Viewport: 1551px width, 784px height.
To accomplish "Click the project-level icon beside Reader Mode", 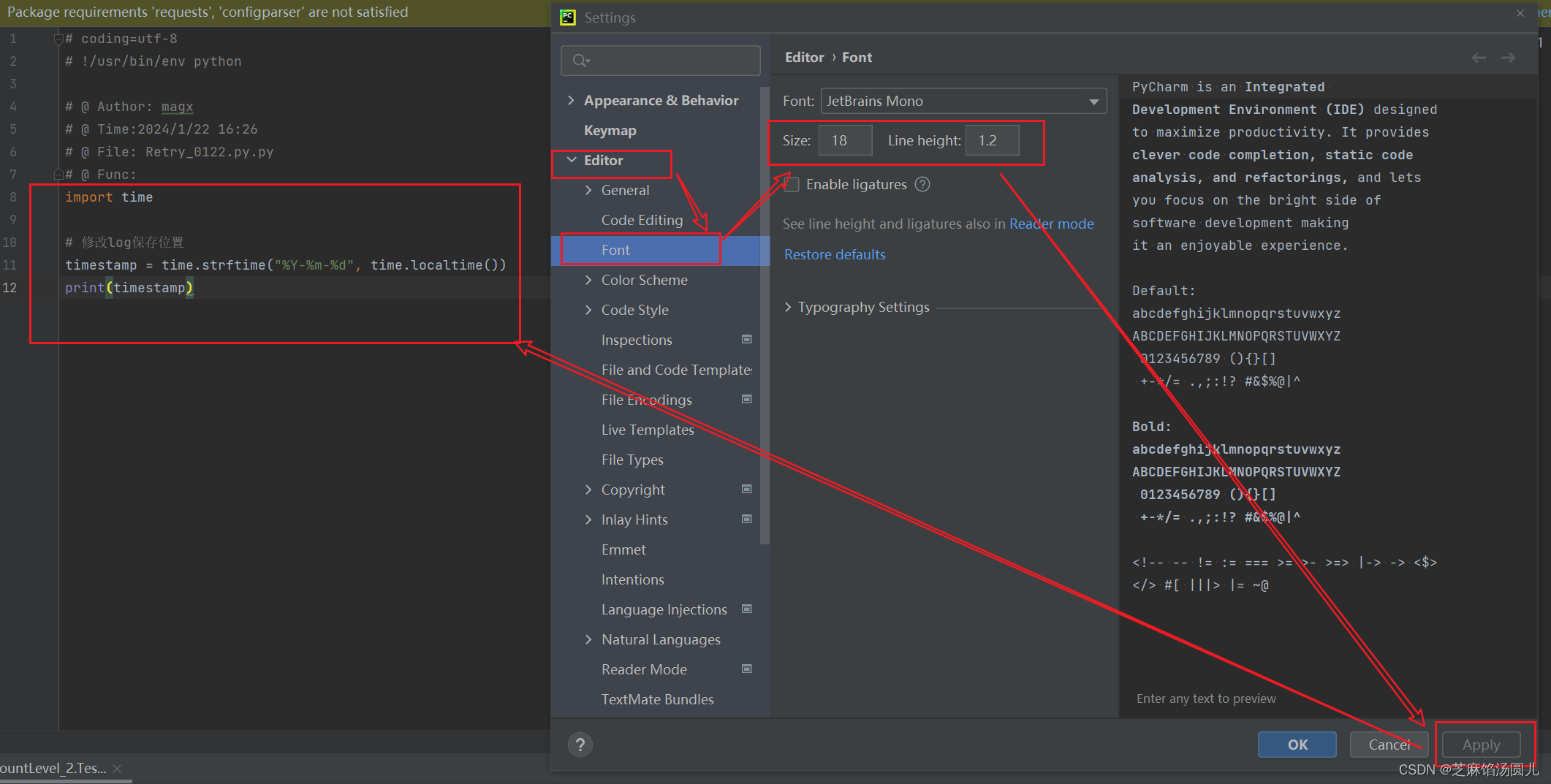I will (x=747, y=669).
